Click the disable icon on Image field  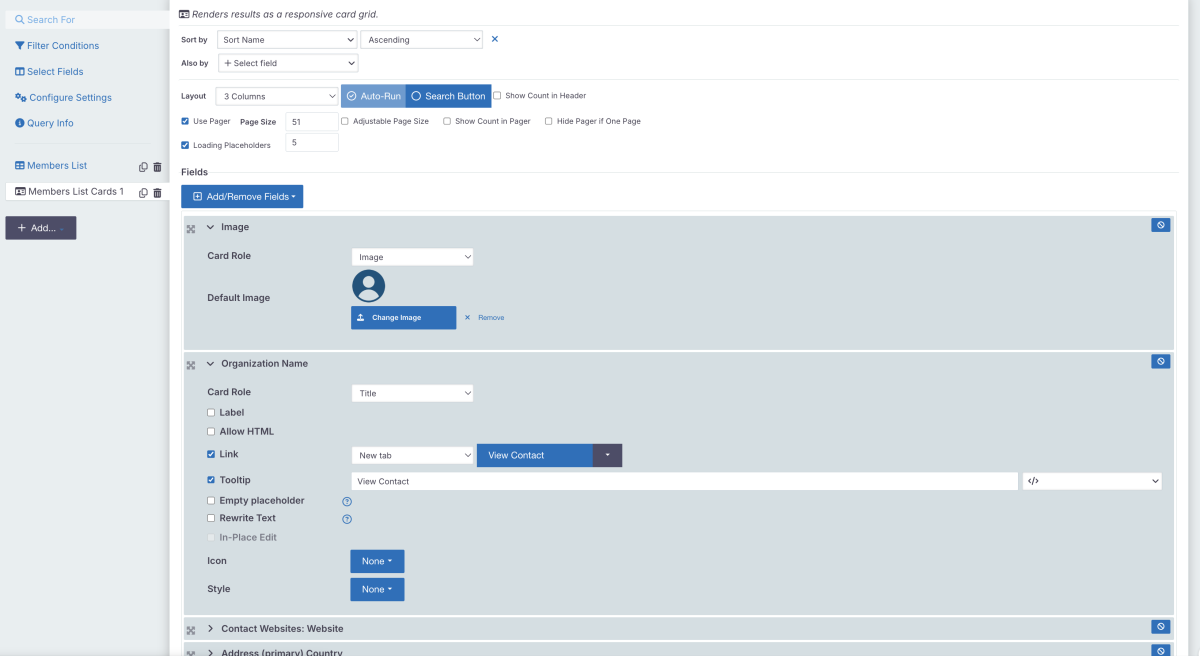(x=1160, y=226)
